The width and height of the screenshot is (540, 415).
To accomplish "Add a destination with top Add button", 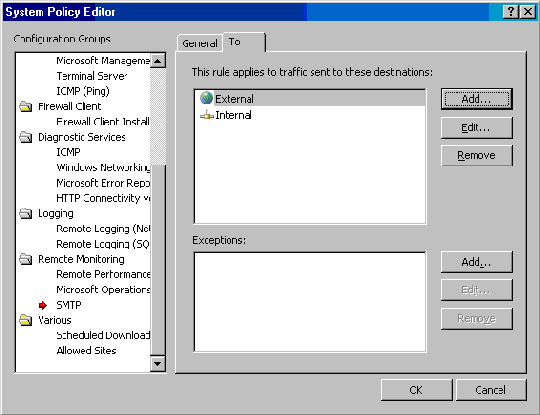I will 477,99.
